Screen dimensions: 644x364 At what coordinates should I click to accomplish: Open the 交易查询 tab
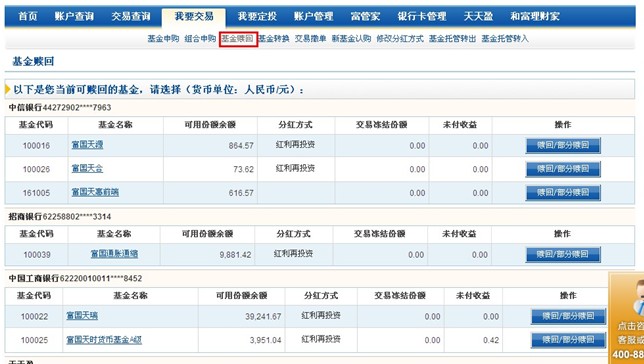131,16
